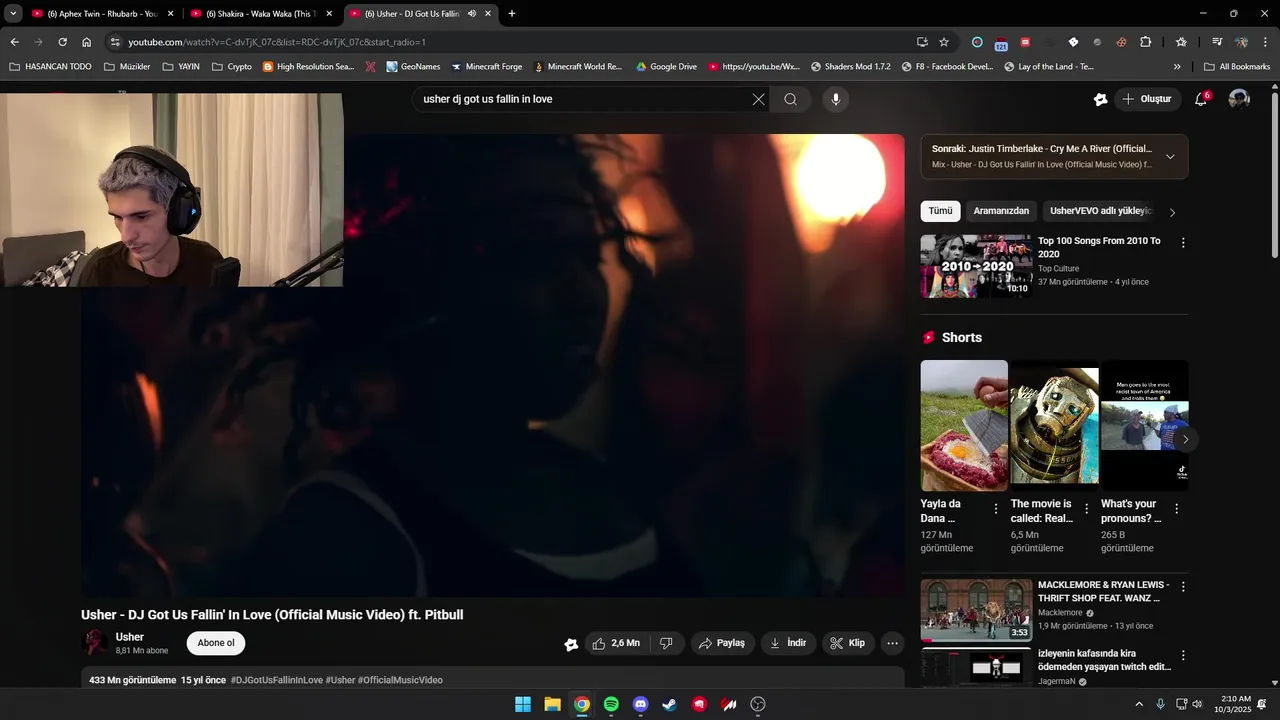Like the video with thumbs-up
The image size is (1280, 720).
(x=616, y=643)
